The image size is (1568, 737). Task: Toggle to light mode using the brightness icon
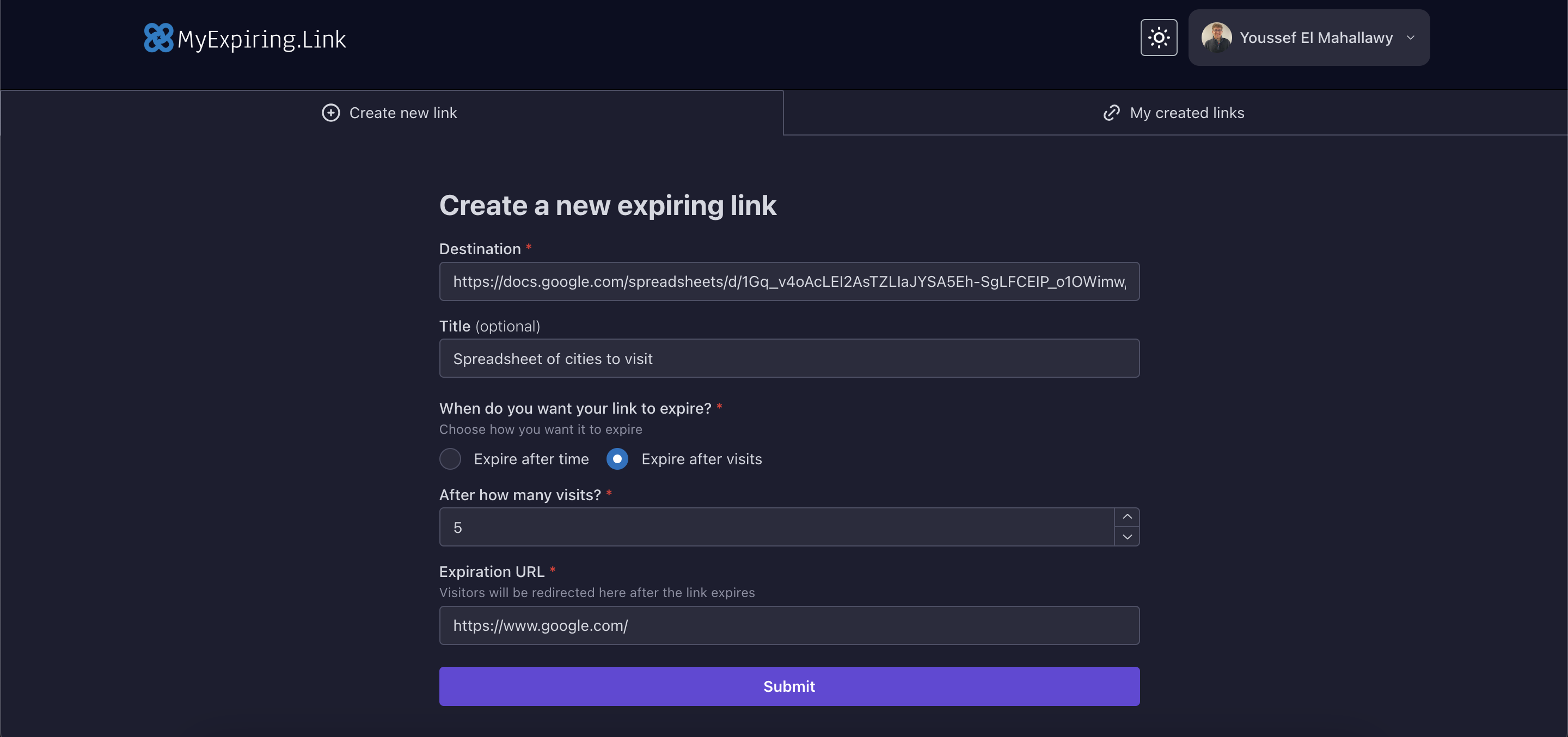pyautogui.click(x=1159, y=37)
